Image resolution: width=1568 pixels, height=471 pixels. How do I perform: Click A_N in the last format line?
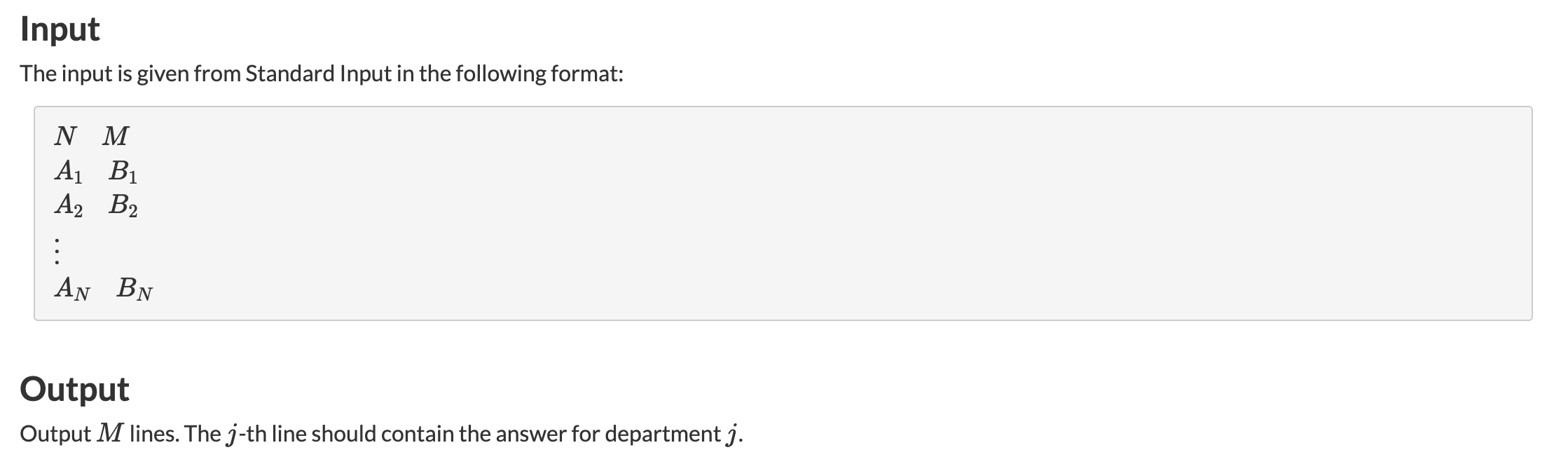(x=72, y=288)
